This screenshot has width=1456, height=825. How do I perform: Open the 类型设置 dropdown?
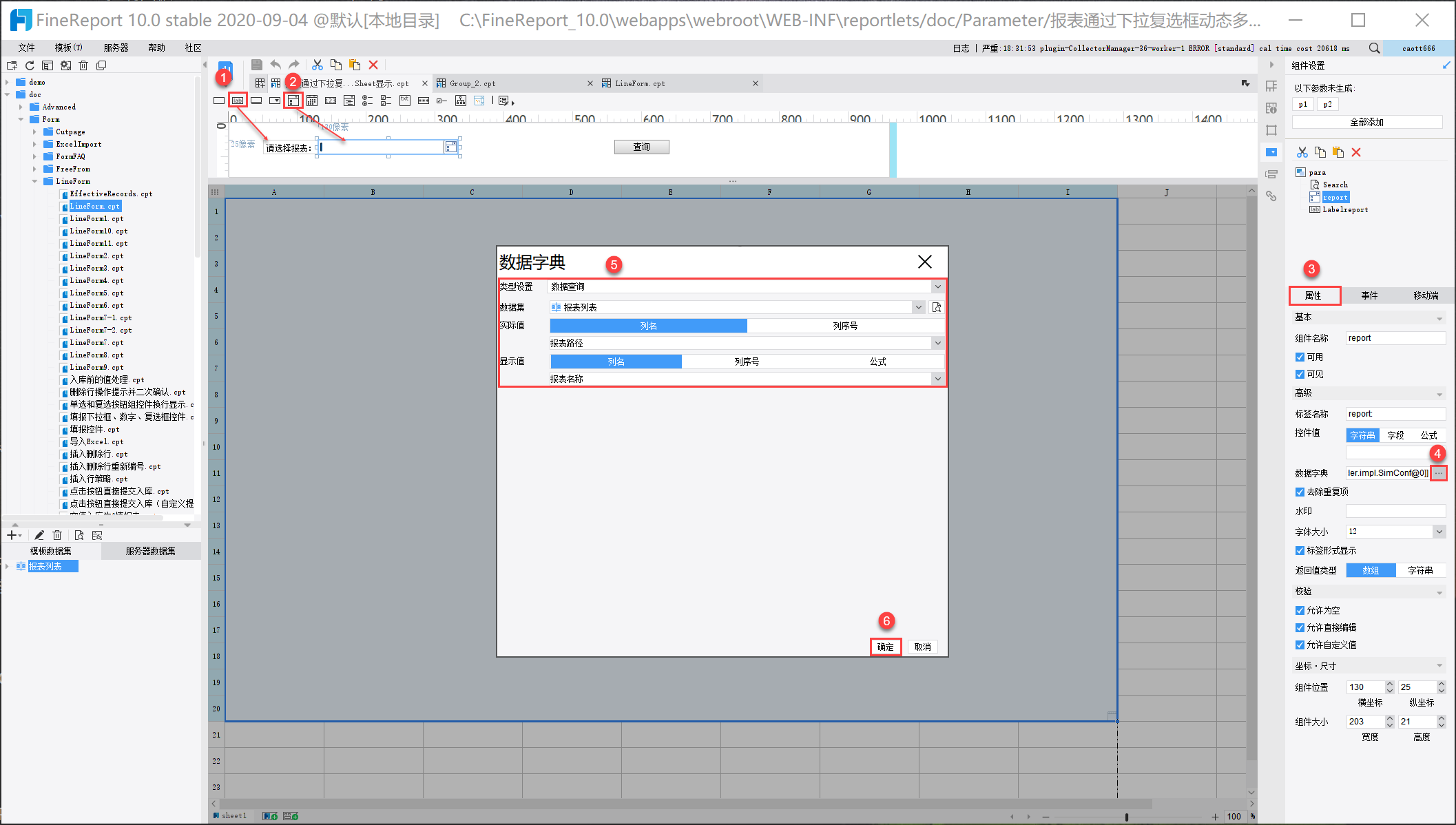point(937,286)
